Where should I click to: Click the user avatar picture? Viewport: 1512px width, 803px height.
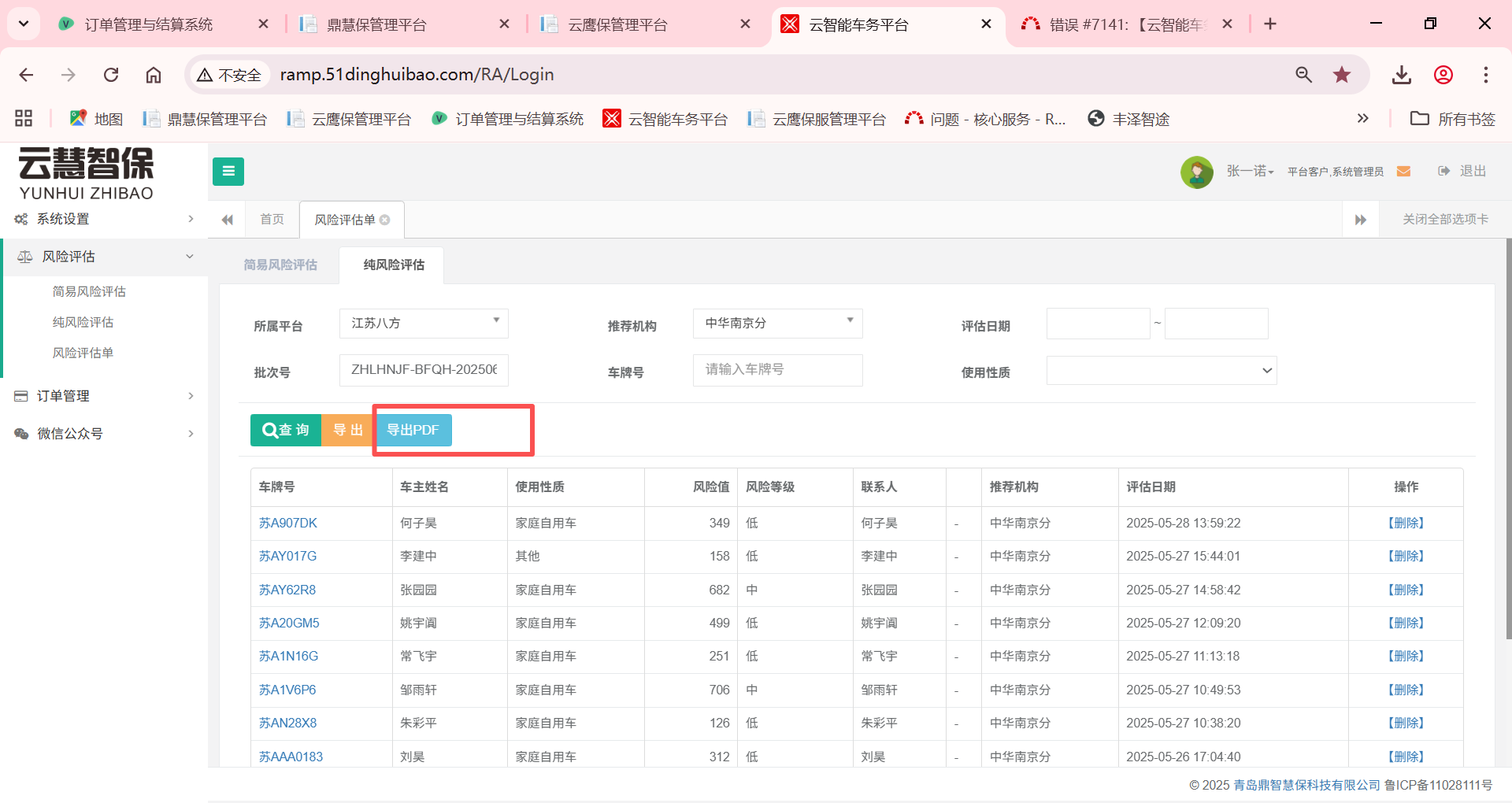click(x=1196, y=172)
